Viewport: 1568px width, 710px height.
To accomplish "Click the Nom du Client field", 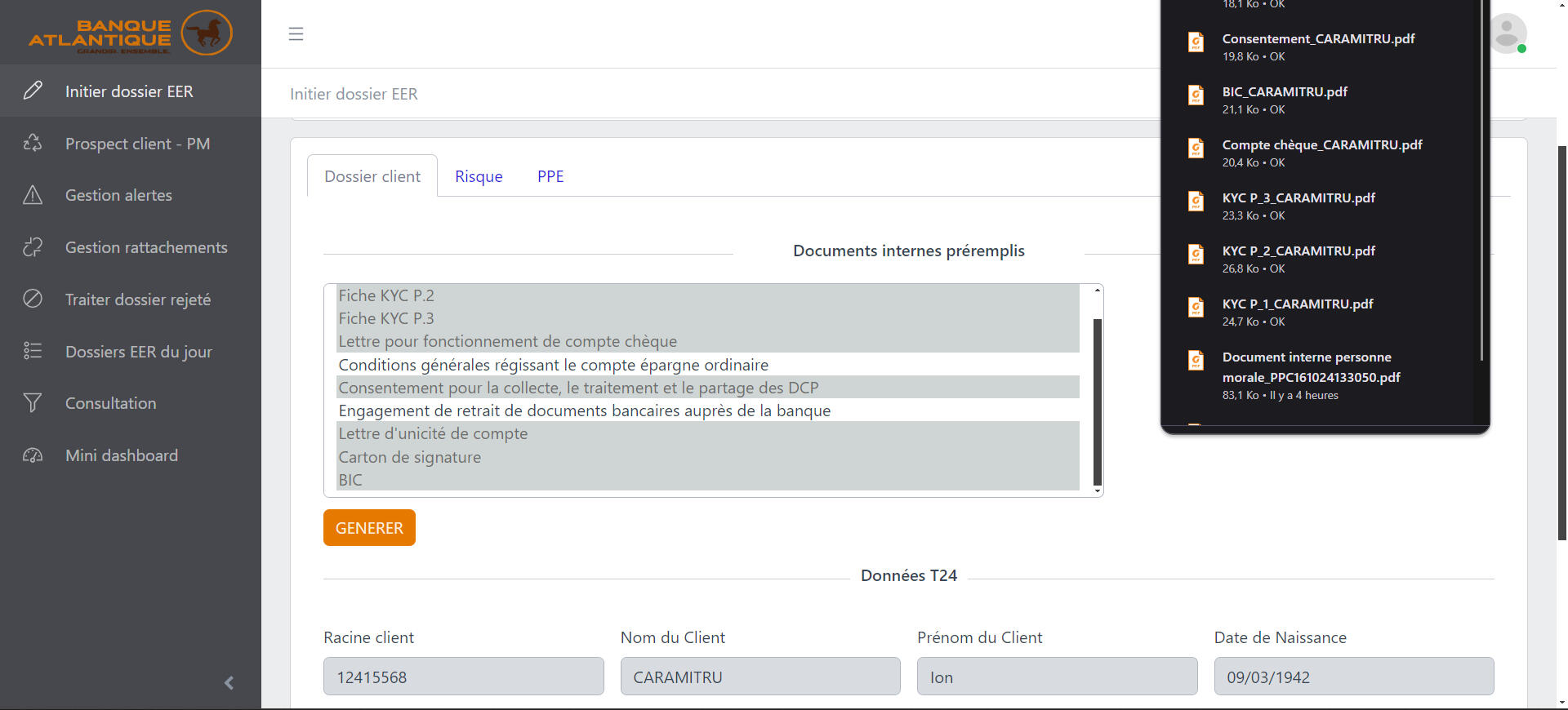I will 759,677.
